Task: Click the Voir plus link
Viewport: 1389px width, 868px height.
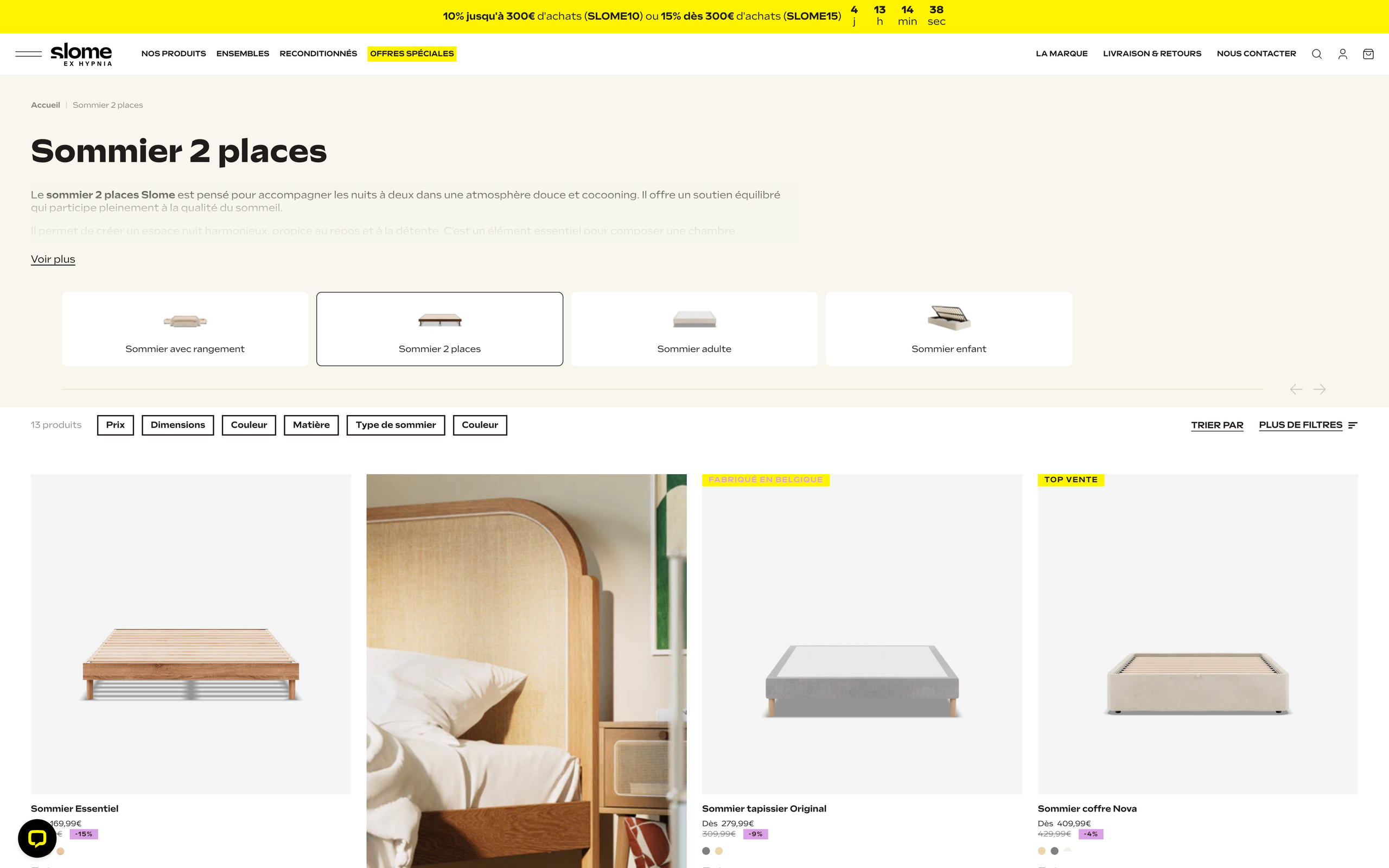Action: (53, 259)
